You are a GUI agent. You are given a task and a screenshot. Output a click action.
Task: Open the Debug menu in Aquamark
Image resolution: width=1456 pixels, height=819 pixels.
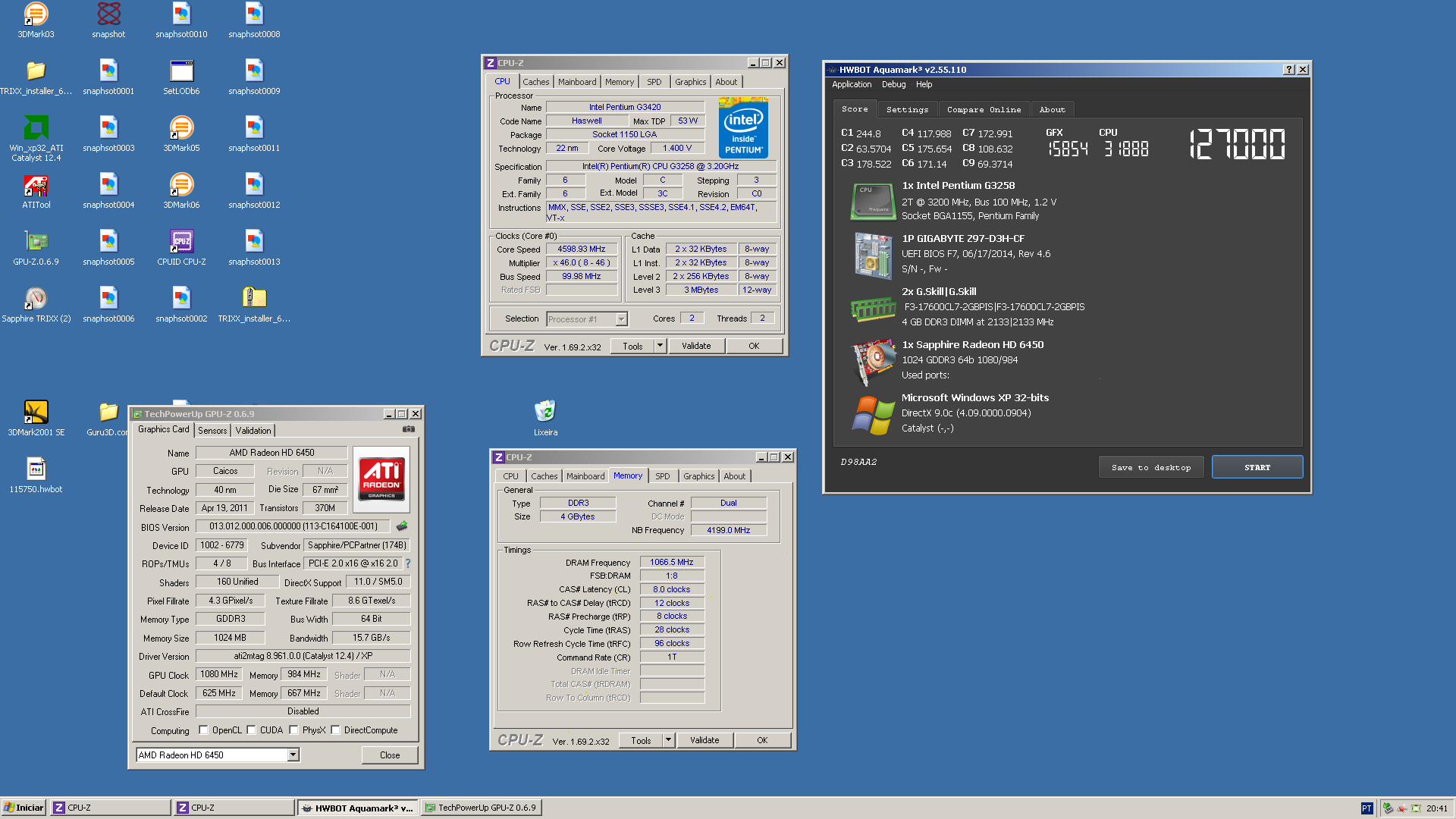pos(893,84)
